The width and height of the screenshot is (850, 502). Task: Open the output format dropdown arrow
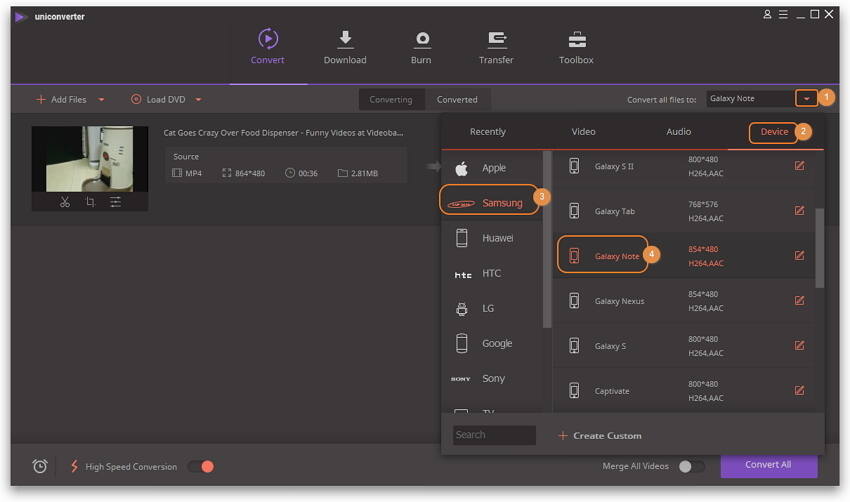click(806, 99)
